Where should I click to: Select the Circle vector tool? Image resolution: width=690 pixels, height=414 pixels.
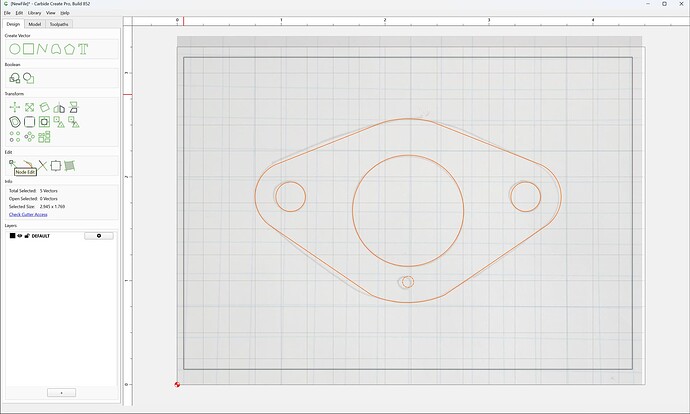tap(15, 49)
